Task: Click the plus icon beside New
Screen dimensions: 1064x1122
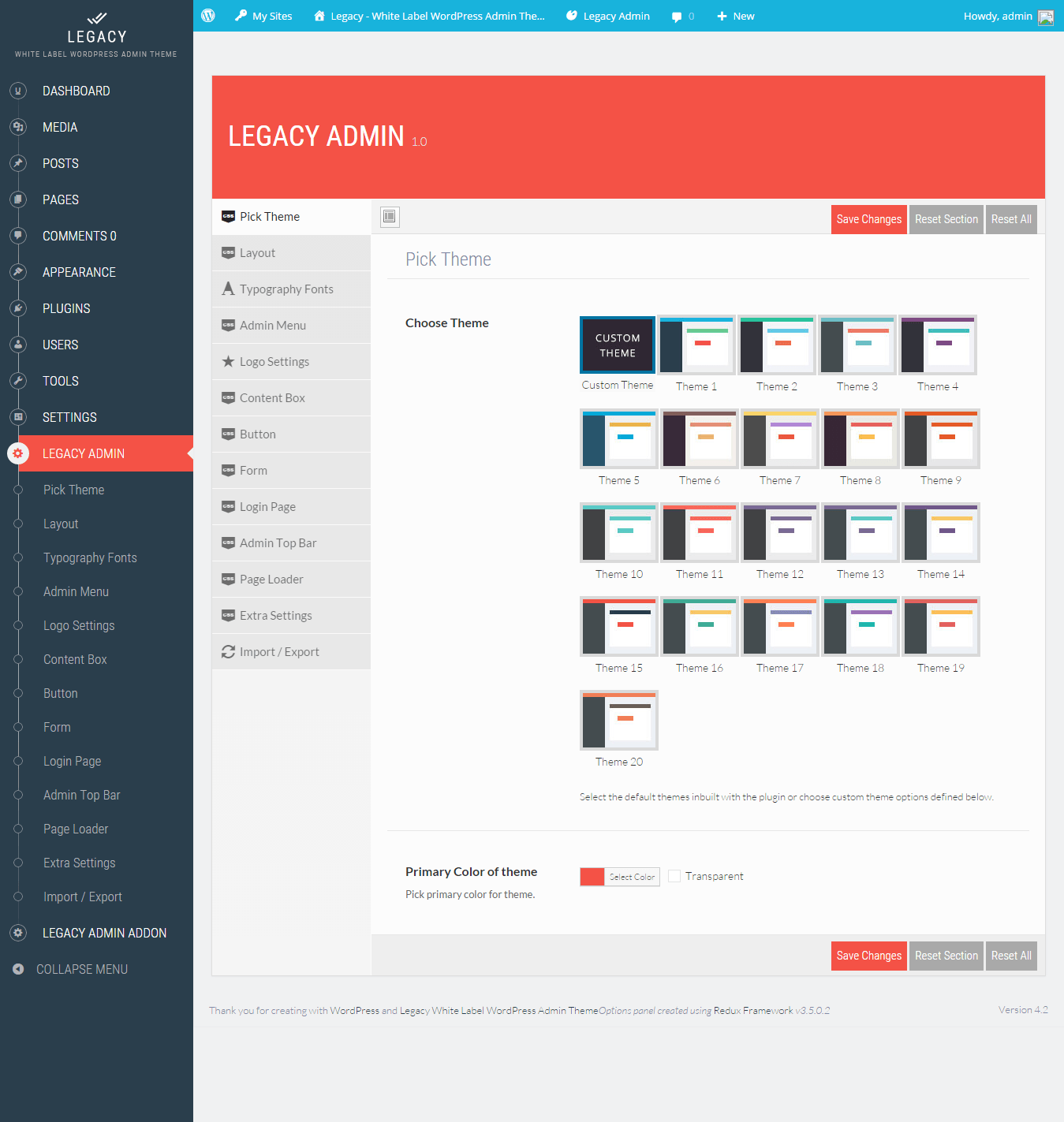Action: 722,16
